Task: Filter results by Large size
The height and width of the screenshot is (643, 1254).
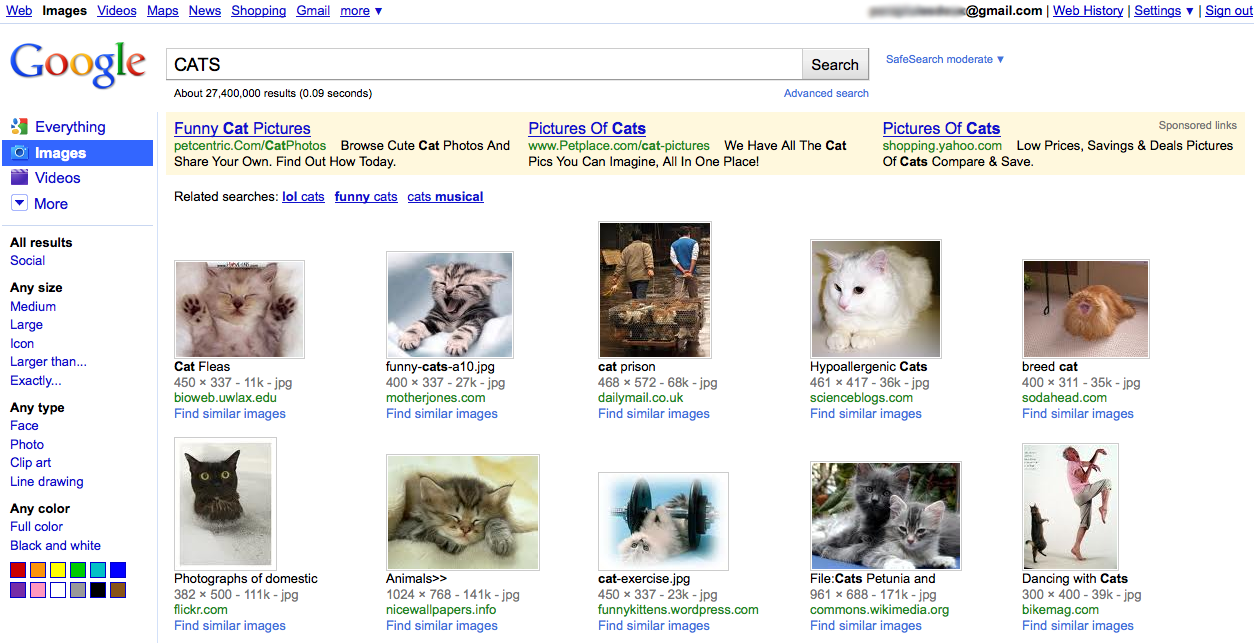Action: tap(26, 324)
